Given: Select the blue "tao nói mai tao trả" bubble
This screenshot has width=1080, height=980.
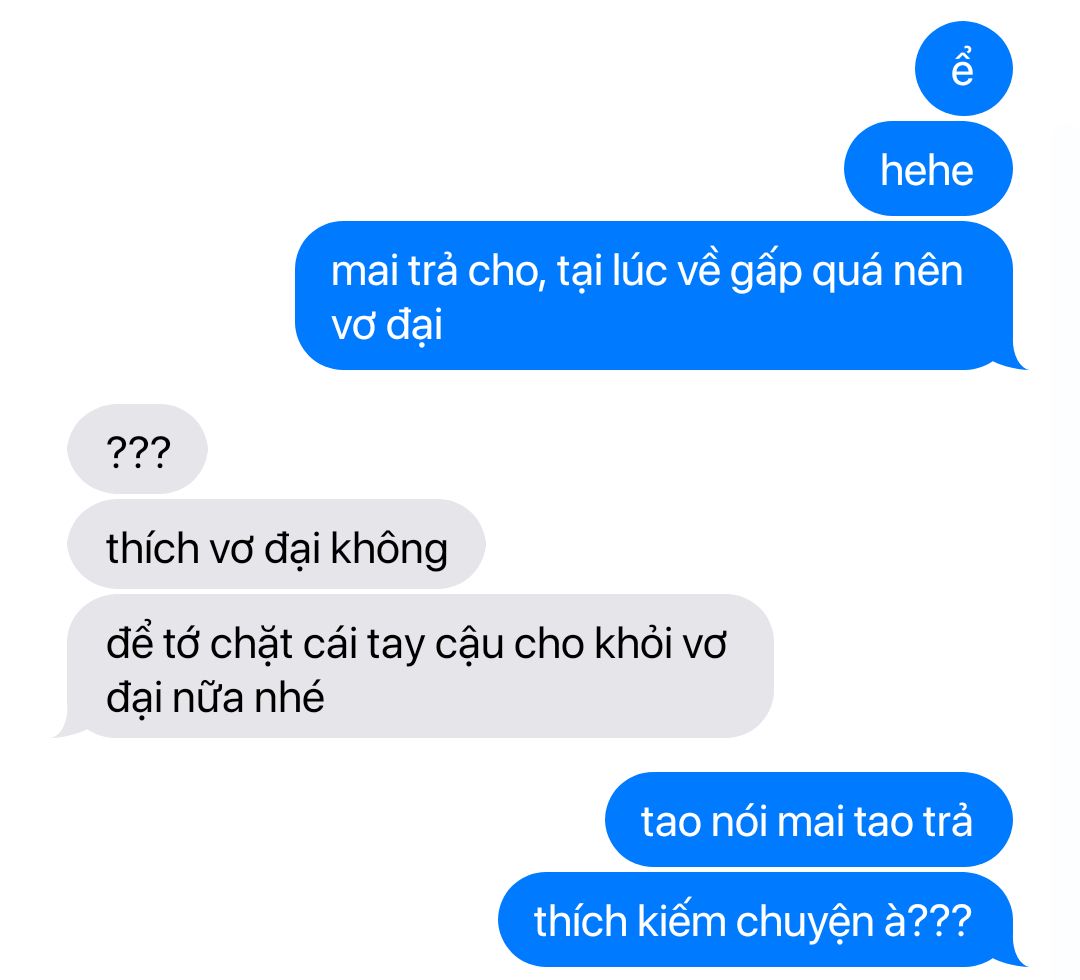Looking at the screenshot, I should (809, 820).
